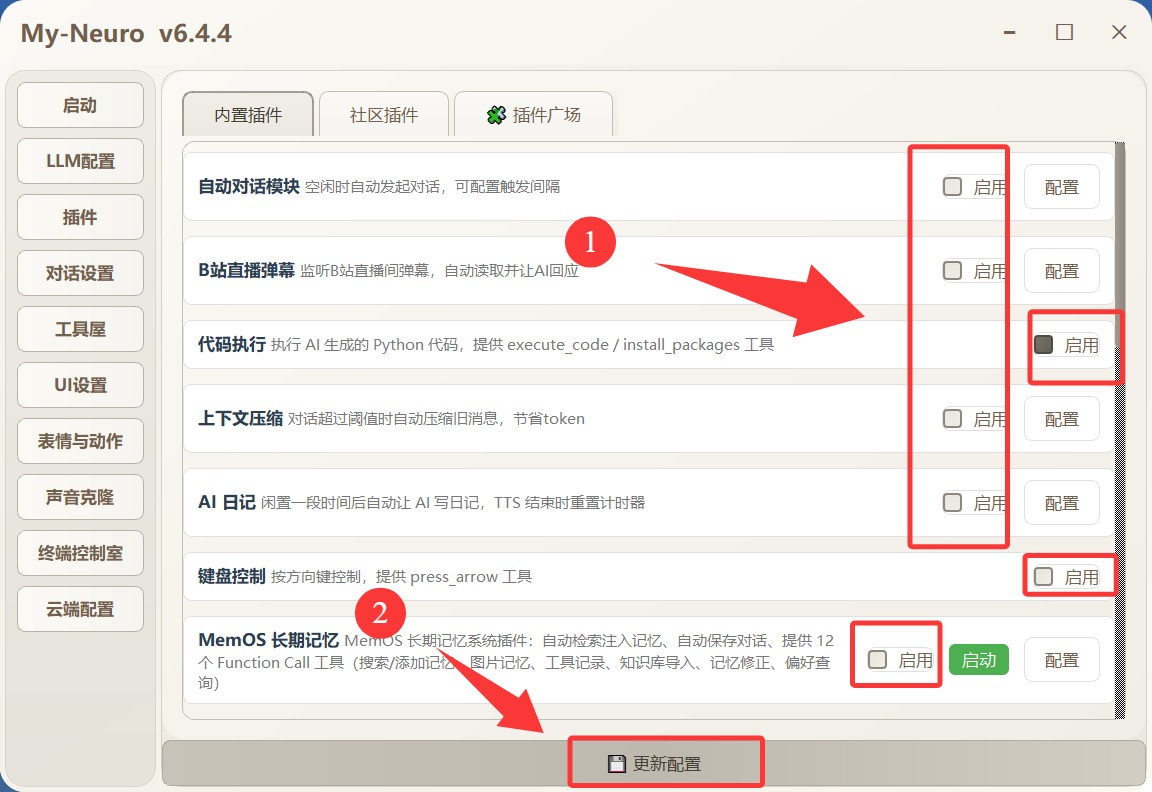Enable the B站直播弹幕 plugin checkbox

(x=953, y=271)
